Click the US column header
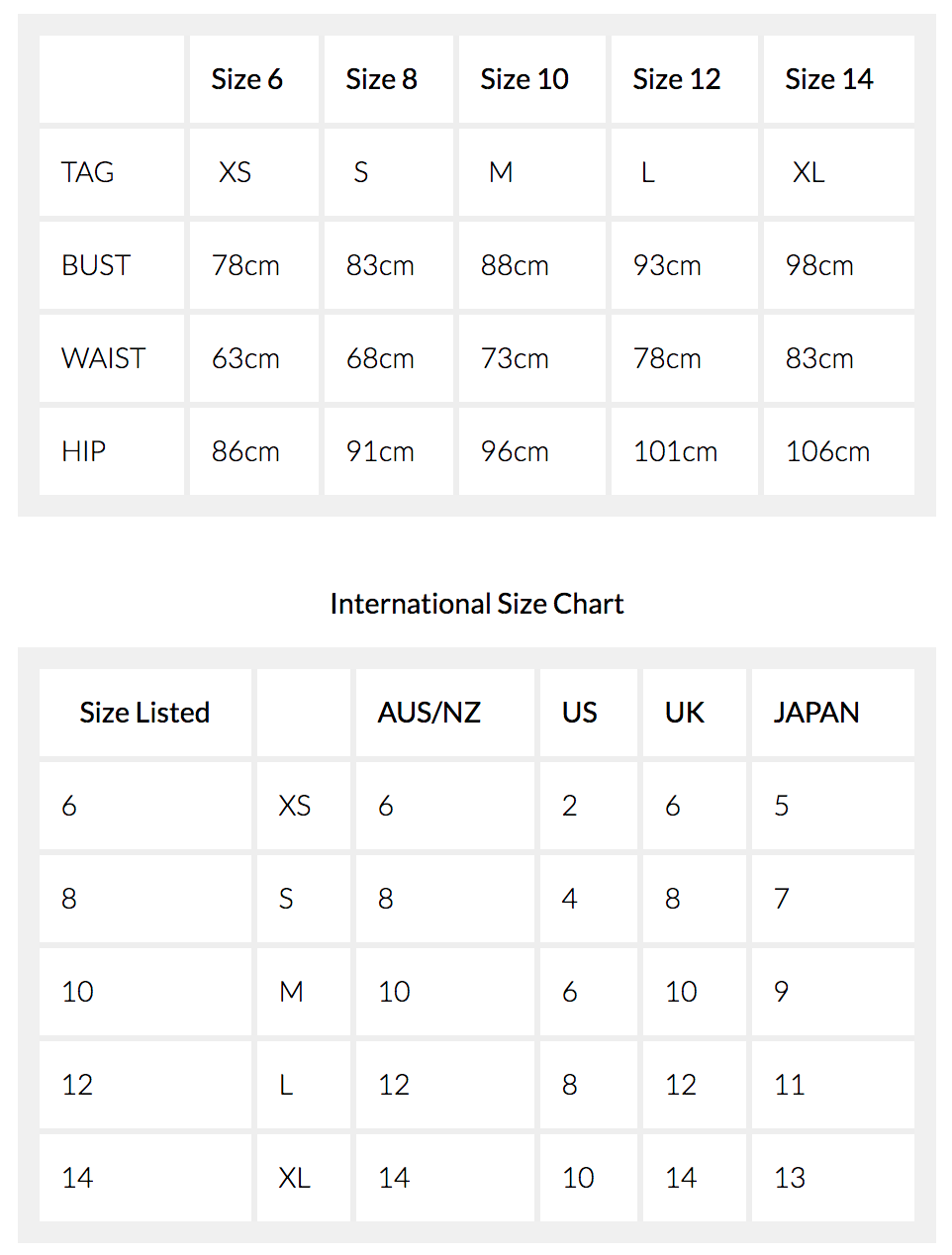 click(580, 713)
